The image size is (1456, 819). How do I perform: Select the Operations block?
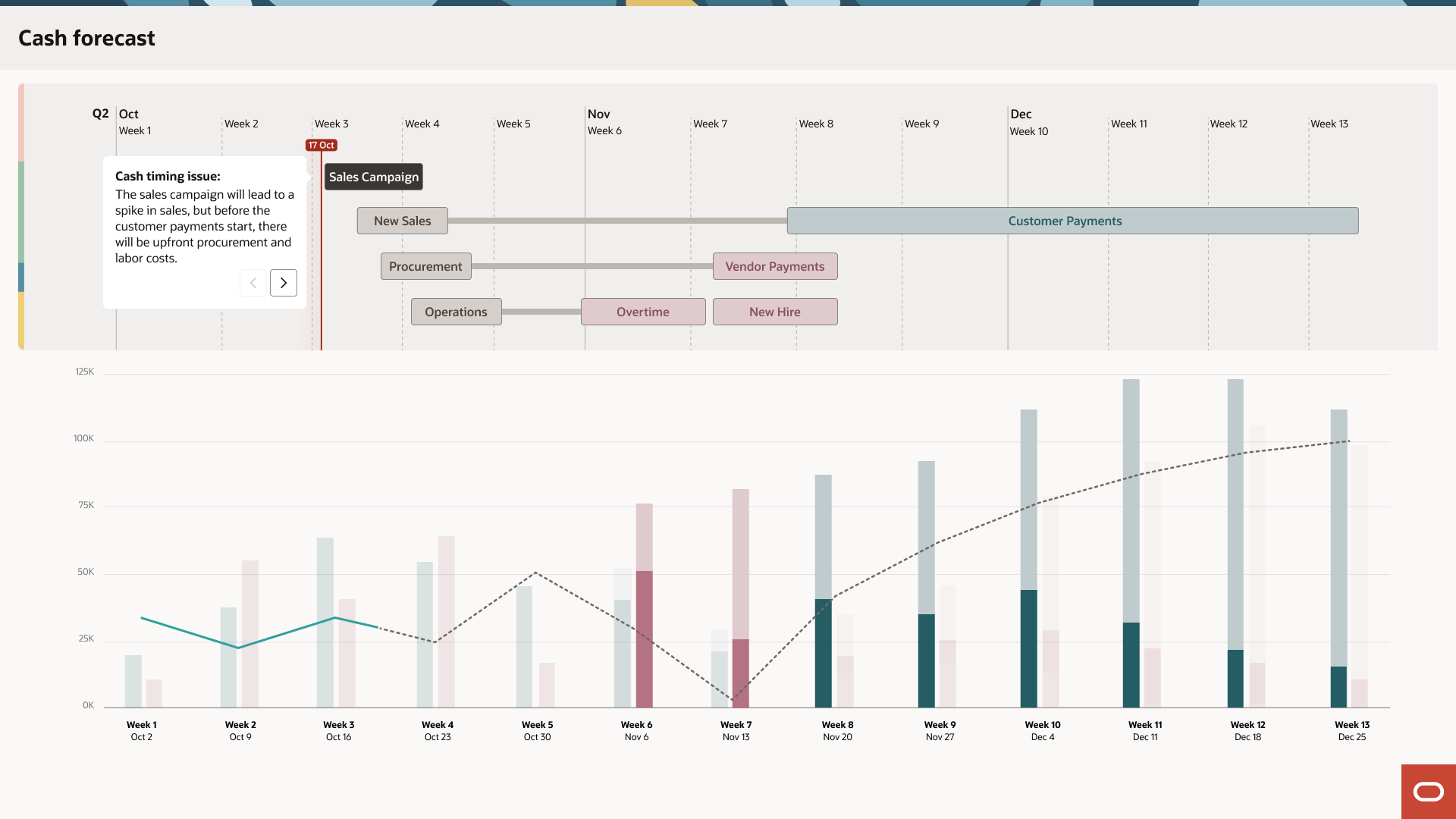click(x=456, y=312)
